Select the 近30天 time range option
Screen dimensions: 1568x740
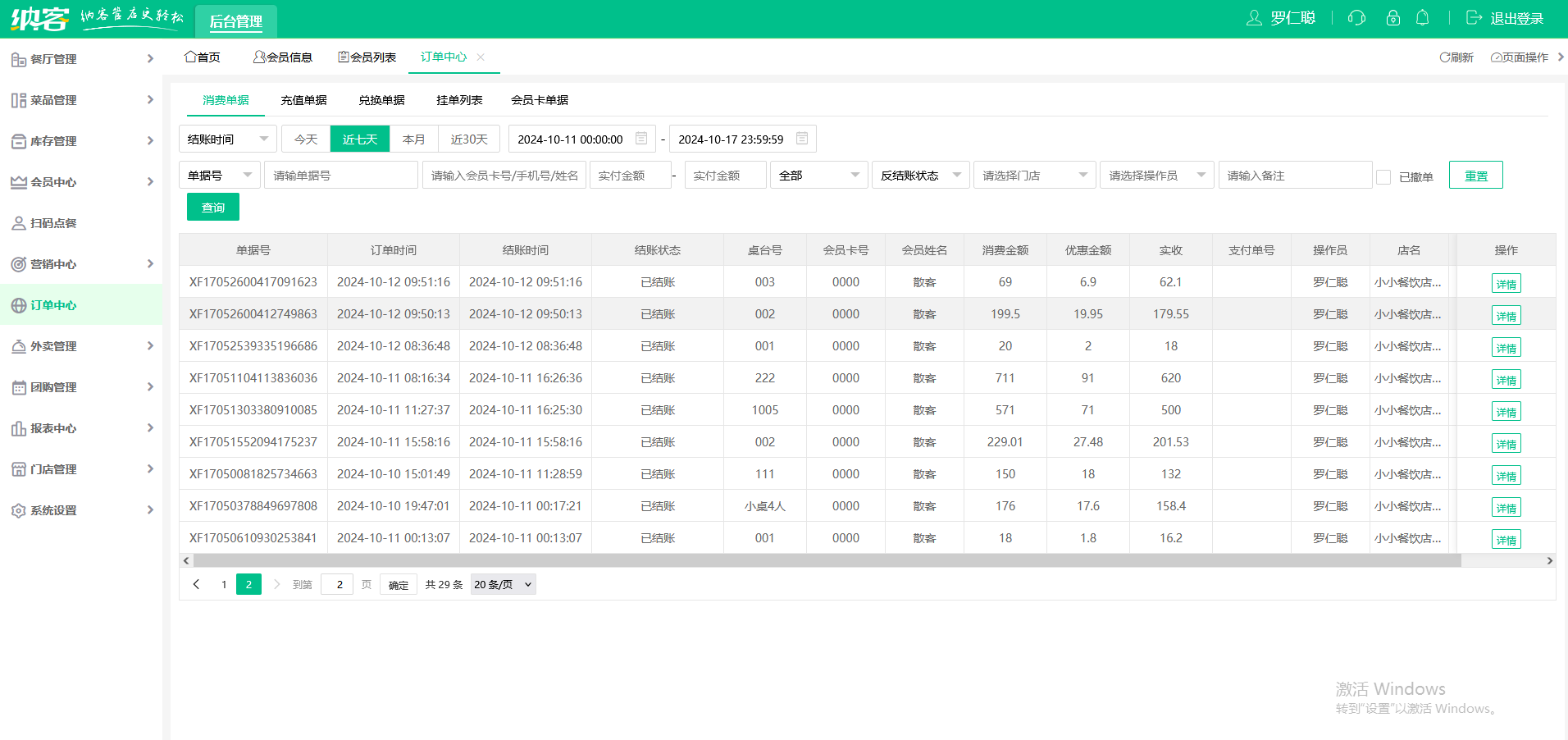point(469,139)
